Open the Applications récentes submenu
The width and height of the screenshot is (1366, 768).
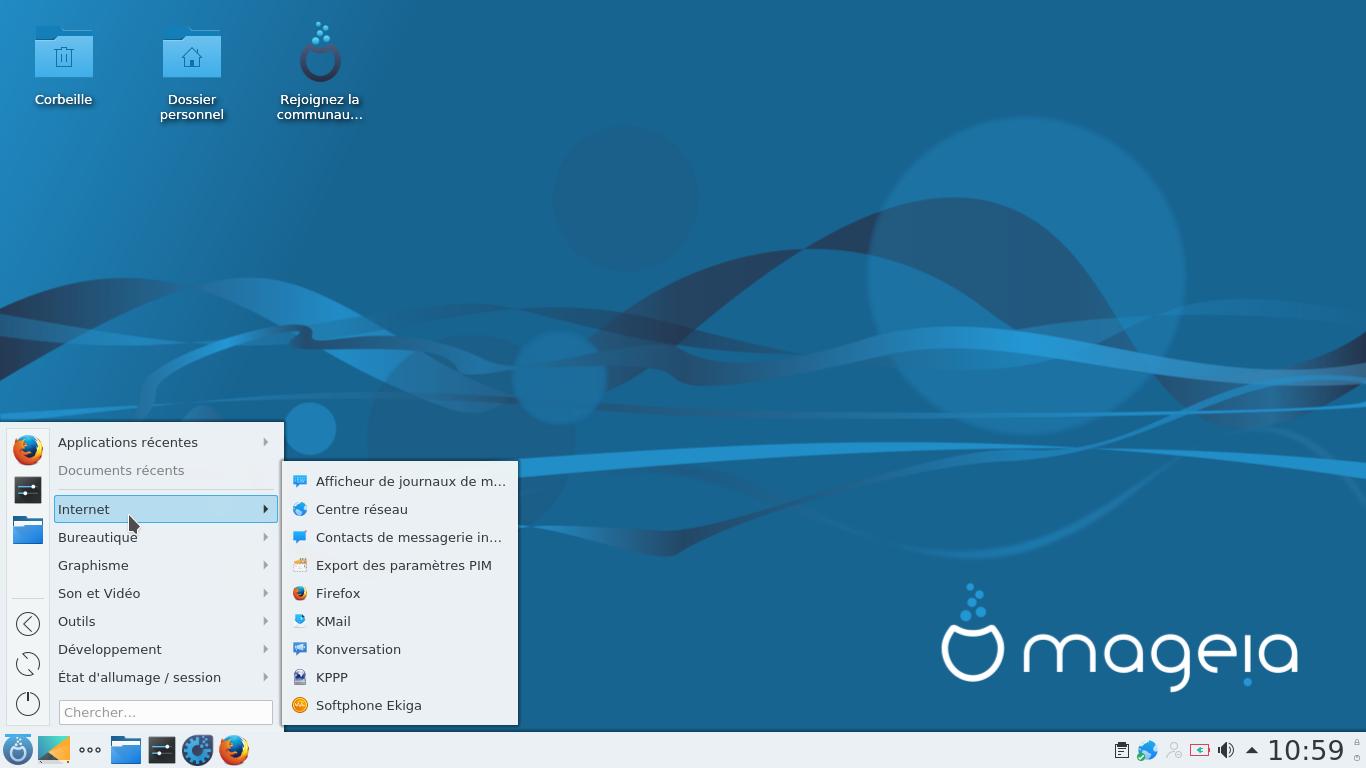click(165, 442)
